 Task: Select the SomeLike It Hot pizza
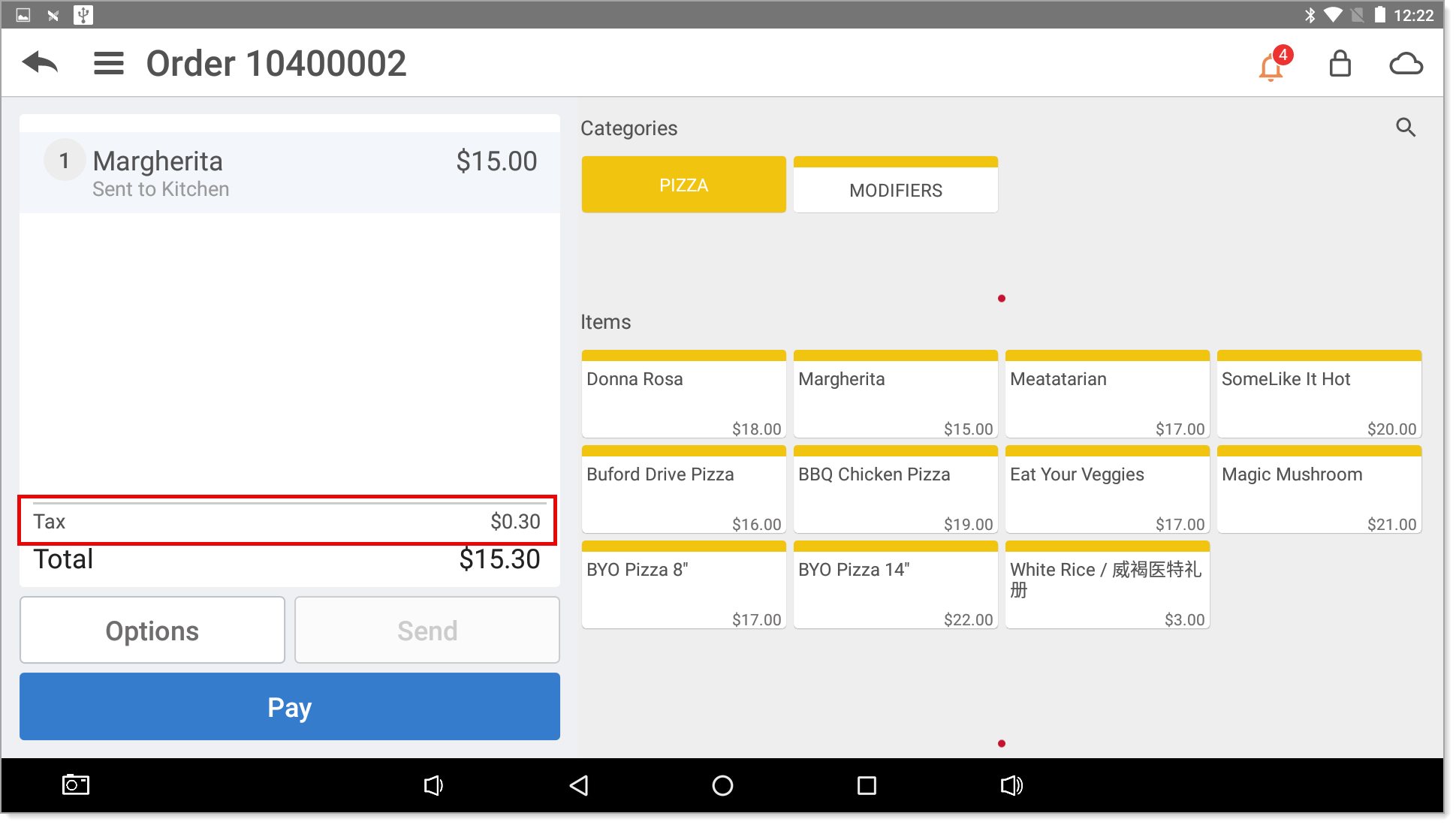tap(1319, 393)
